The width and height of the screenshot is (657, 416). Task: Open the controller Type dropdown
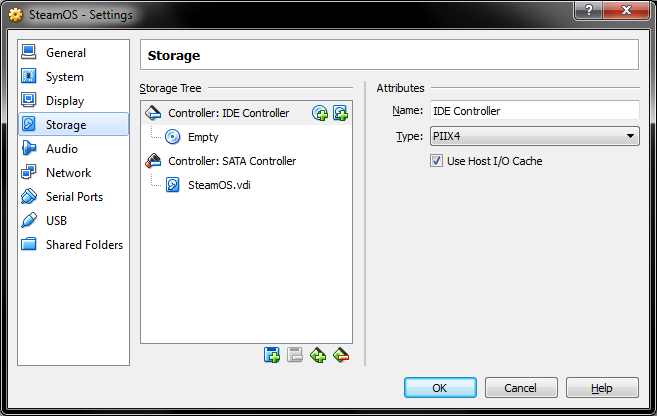[x=534, y=137]
